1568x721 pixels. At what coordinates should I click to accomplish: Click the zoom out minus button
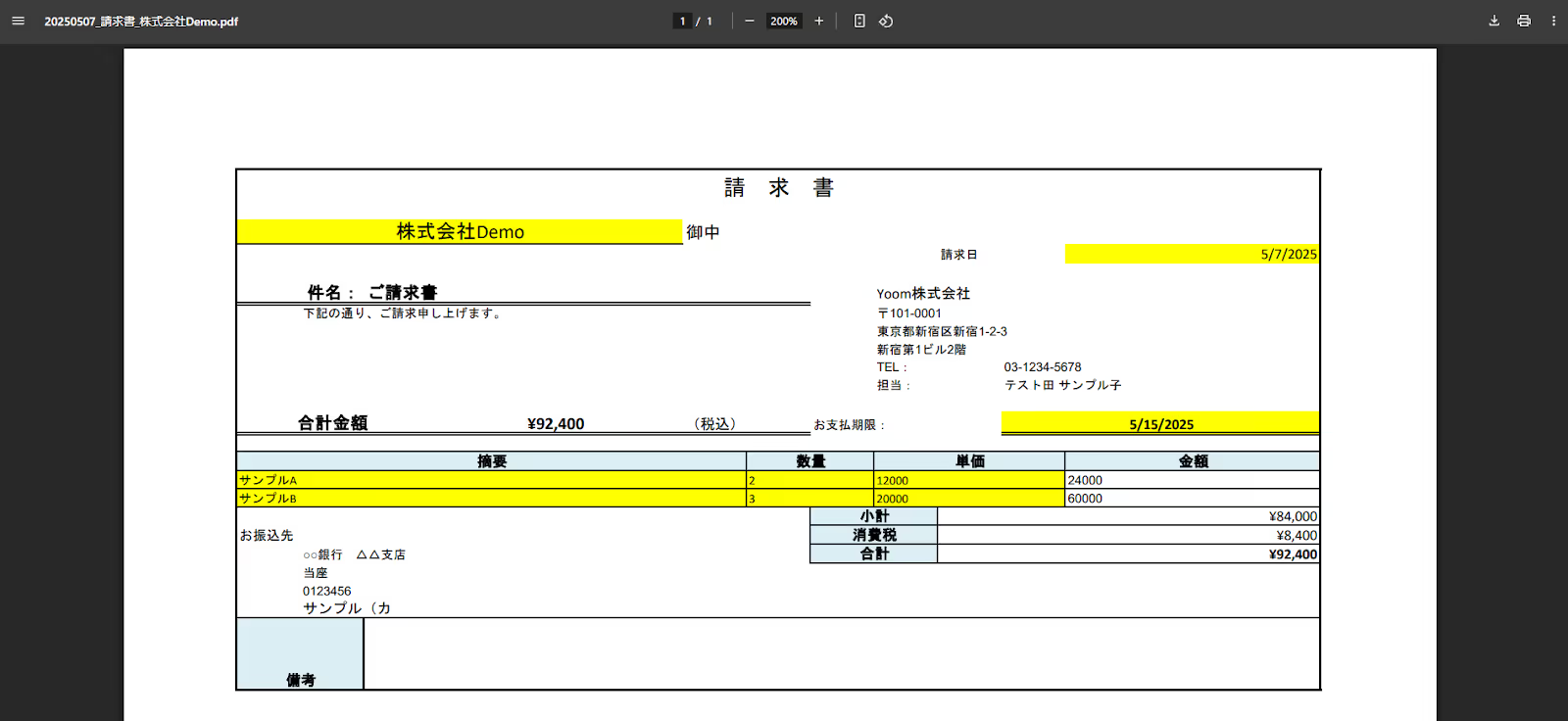point(750,21)
